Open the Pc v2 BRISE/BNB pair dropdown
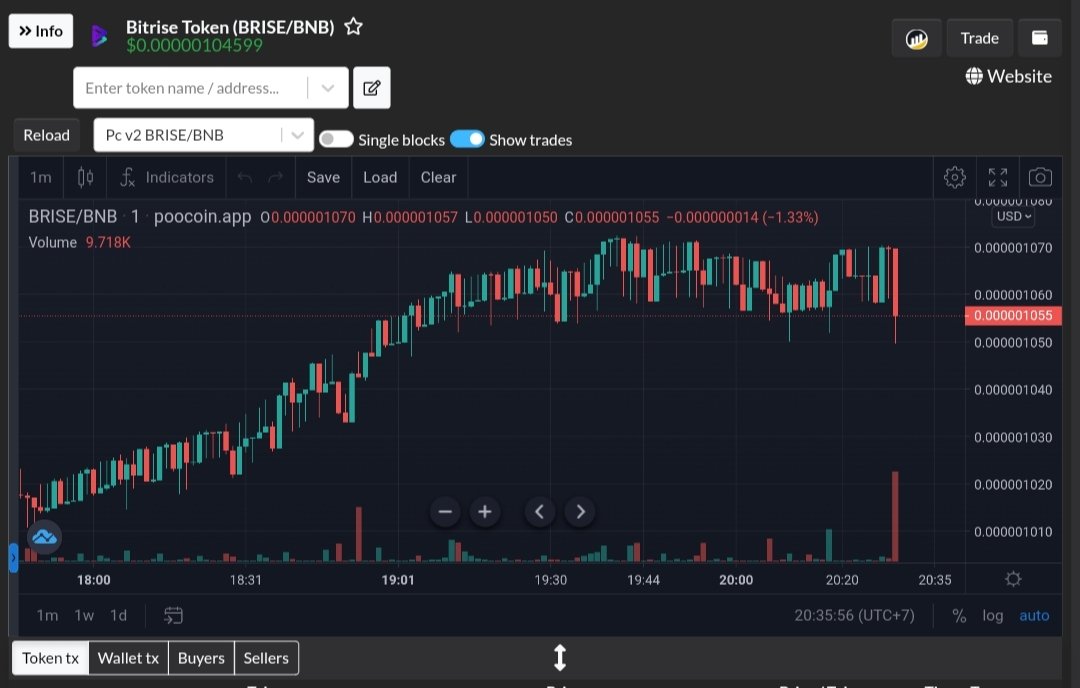Screen dimensions: 1080x688 [204, 135]
